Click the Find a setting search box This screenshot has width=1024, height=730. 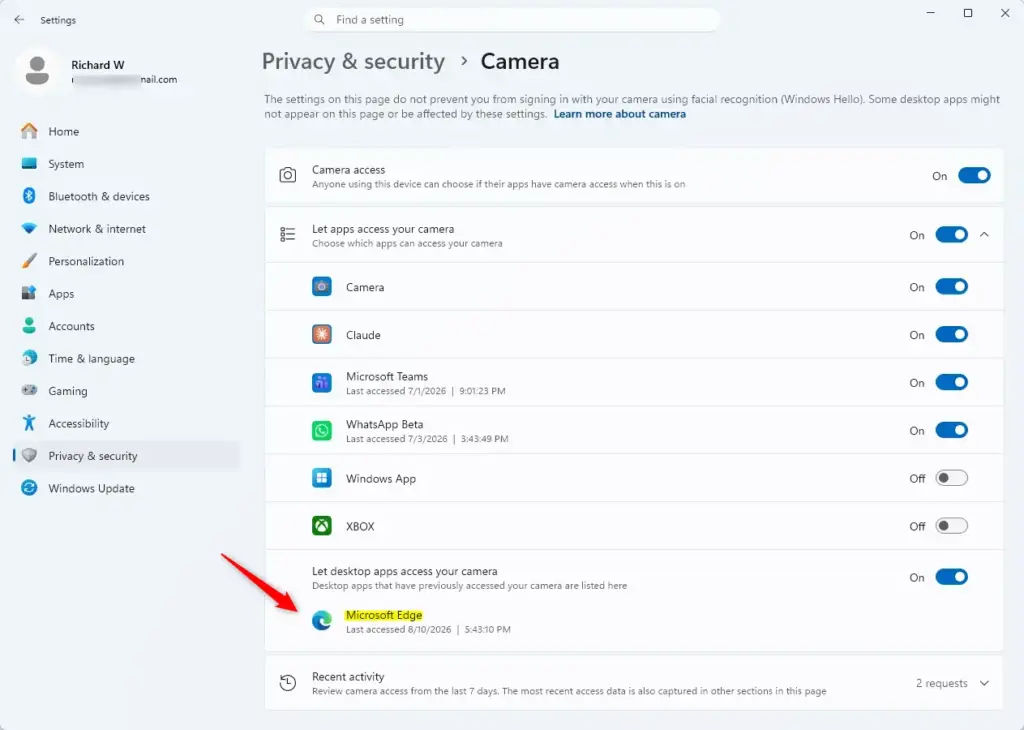(x=513, y=20)
